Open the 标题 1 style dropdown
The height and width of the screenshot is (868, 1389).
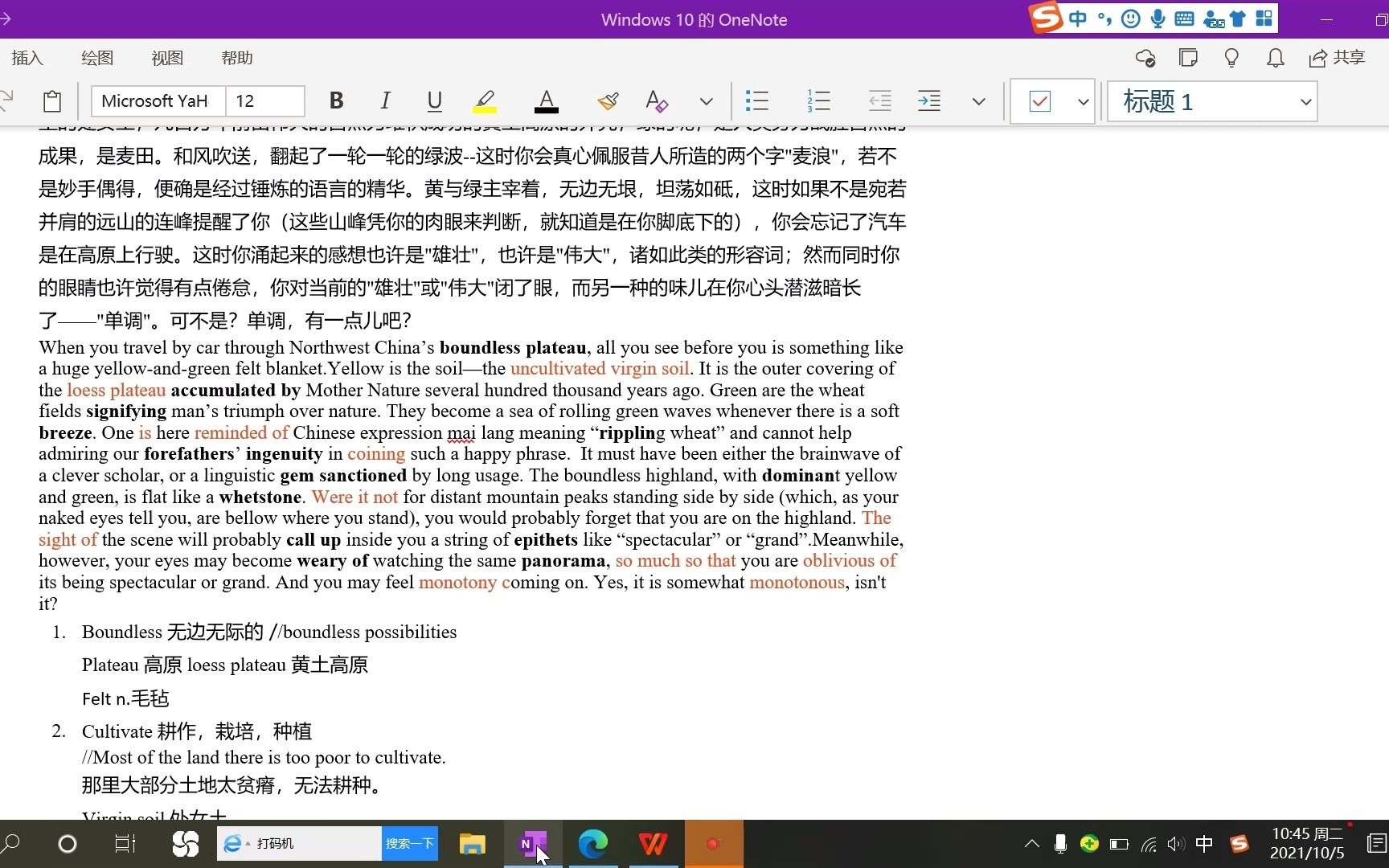1213,101
